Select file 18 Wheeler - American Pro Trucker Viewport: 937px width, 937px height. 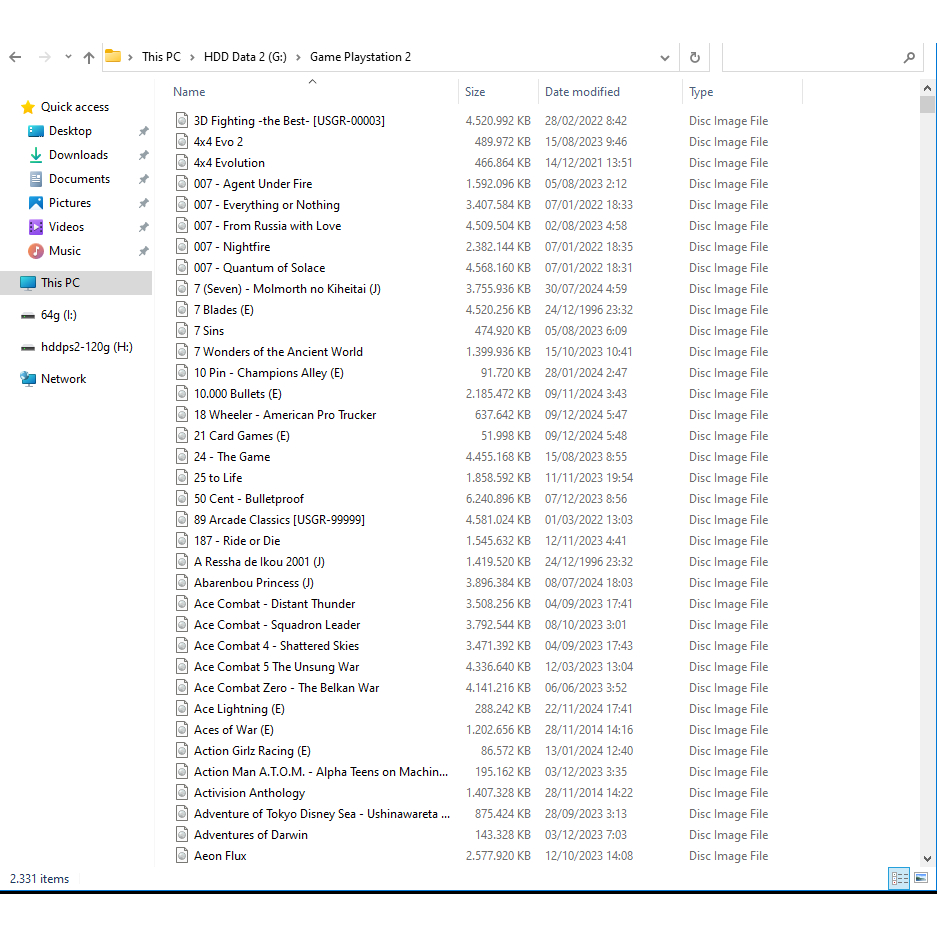click(285, 415)
